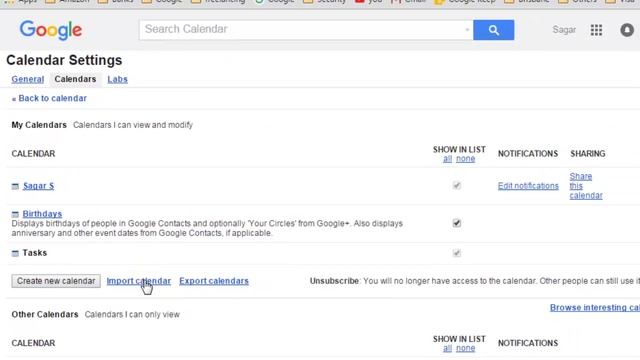This screenshot has height=360, width=640.
Task: Select the Calendars tab
Action: tap(75, 79)
